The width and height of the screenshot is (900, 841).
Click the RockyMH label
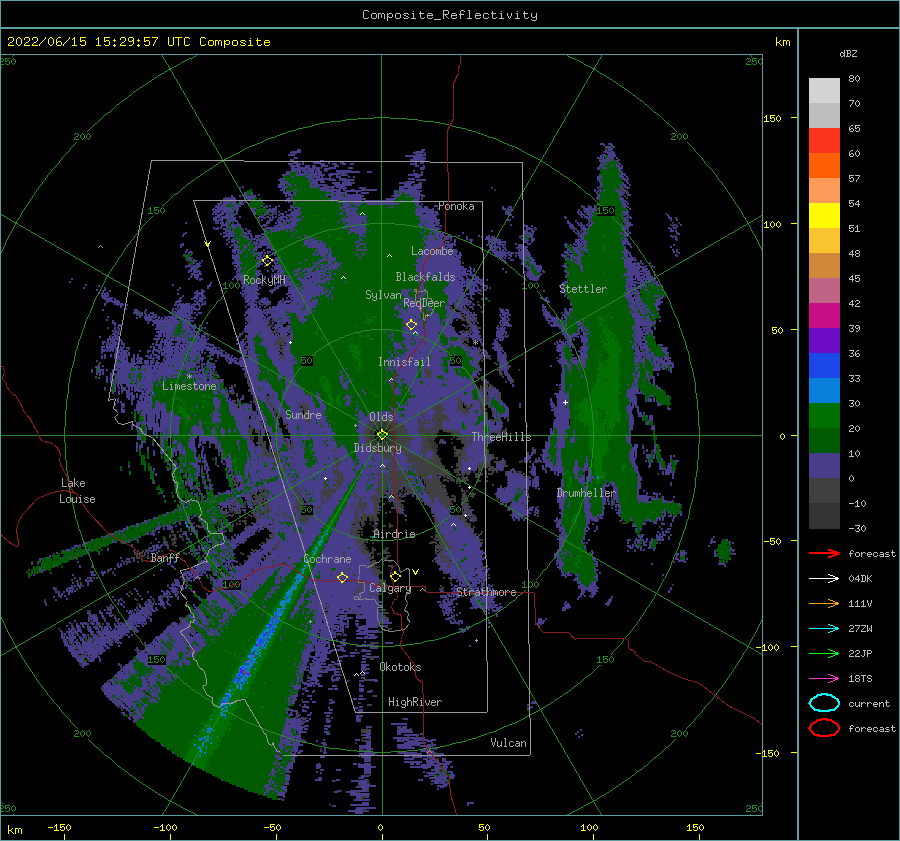[264, 280]
